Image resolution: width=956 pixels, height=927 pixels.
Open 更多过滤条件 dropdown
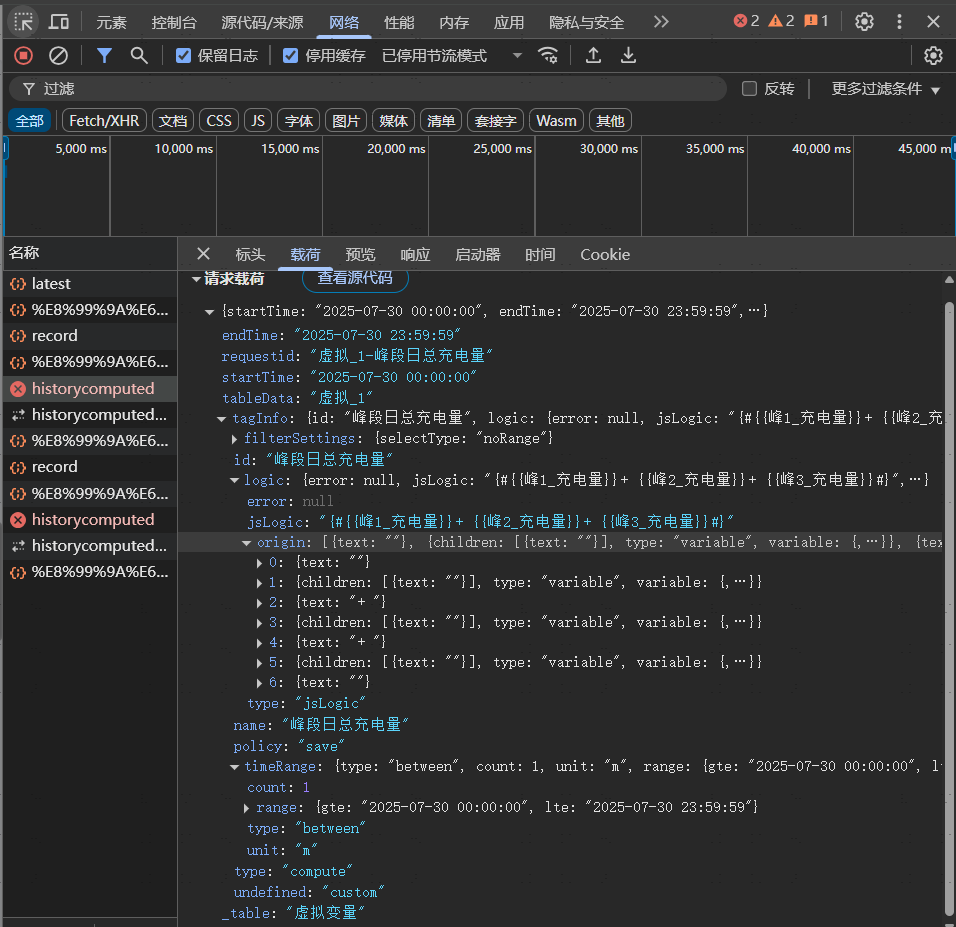pyautogui.click(x=885, y=89)
